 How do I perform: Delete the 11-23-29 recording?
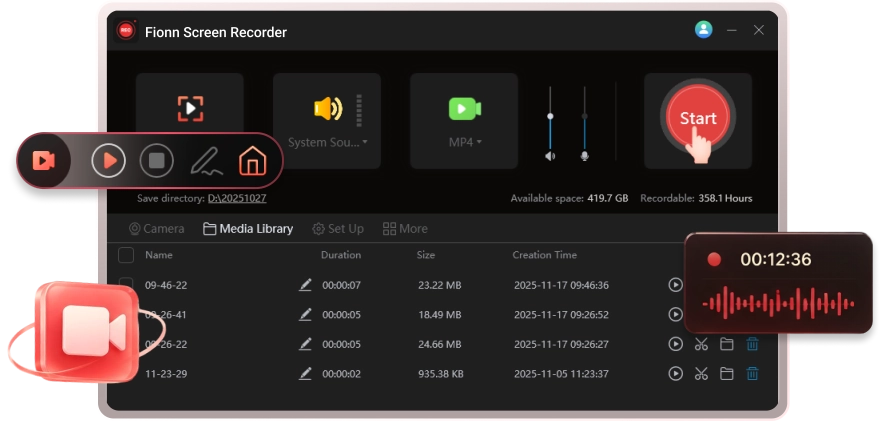coord(752,374)
